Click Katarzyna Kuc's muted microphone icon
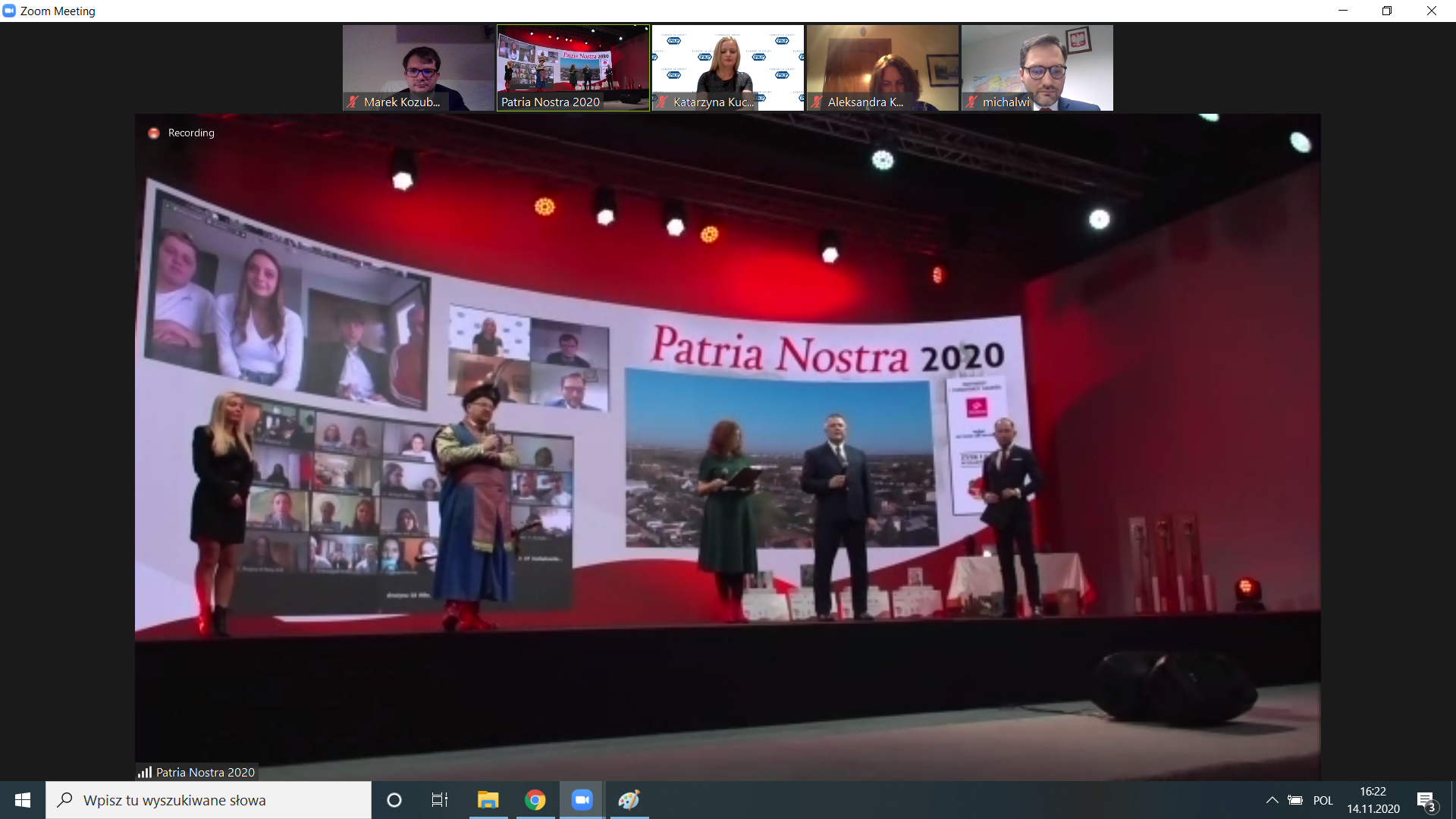Viewport: 1456px width, 819px height. [662, 102]
